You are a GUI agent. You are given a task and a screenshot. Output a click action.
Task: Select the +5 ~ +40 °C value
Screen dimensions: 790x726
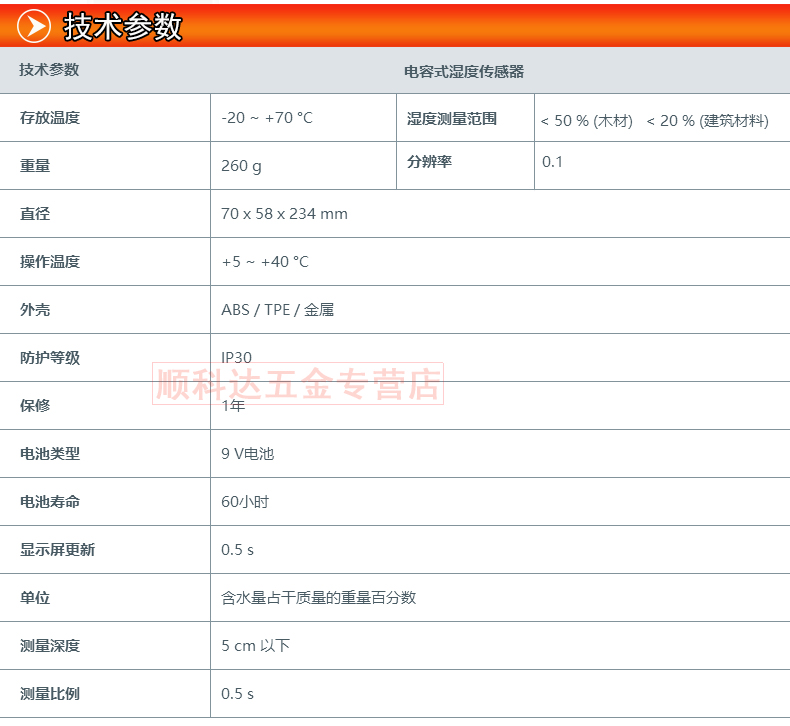pos(265,262)
